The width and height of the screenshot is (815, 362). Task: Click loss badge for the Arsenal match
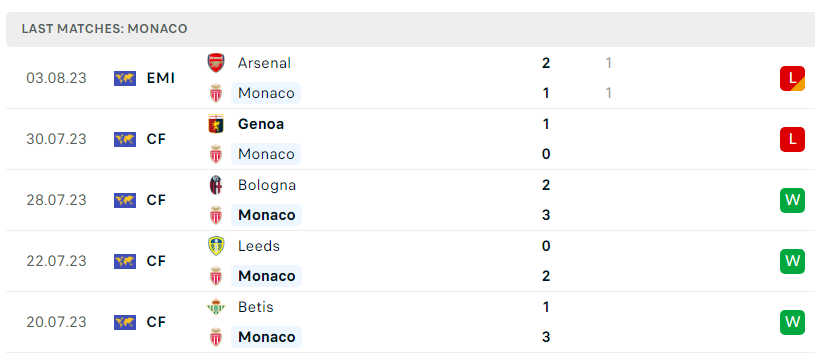(x=792, y=79)
